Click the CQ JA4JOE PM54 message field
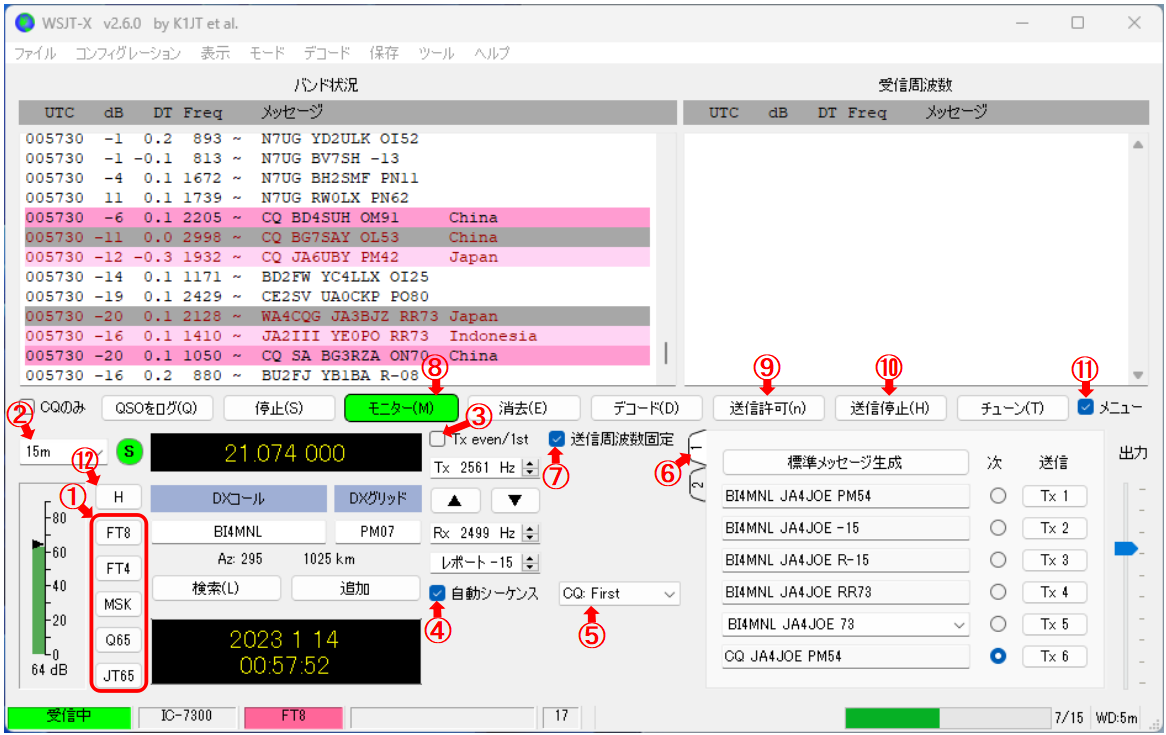This screenshot has width=1166, height=735. [x=845, y=656]
